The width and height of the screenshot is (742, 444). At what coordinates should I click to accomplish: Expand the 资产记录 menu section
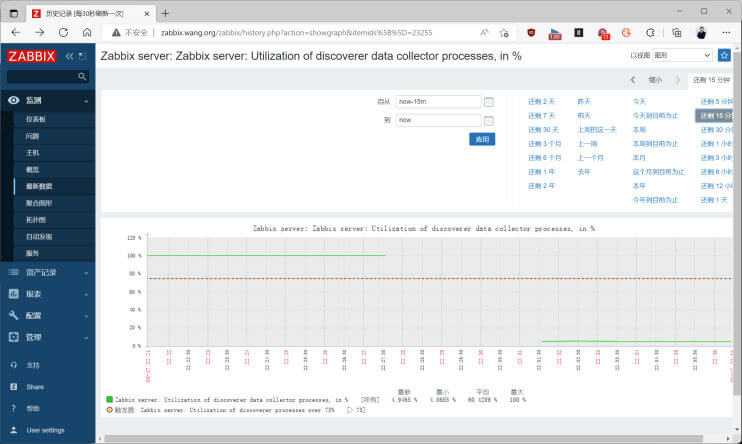coord(86,273)
